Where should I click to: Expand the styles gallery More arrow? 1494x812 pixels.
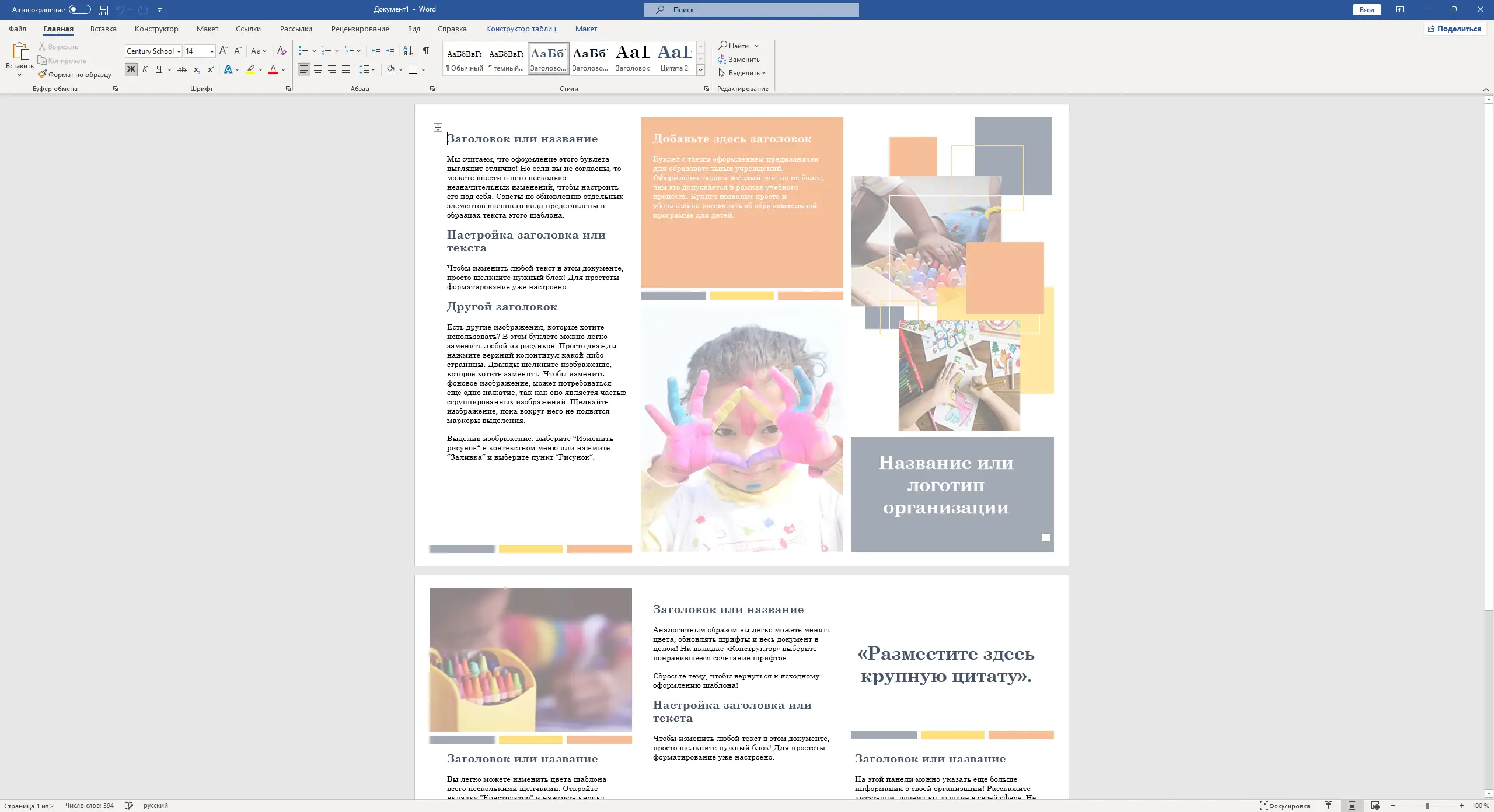[x=700, y=69]
